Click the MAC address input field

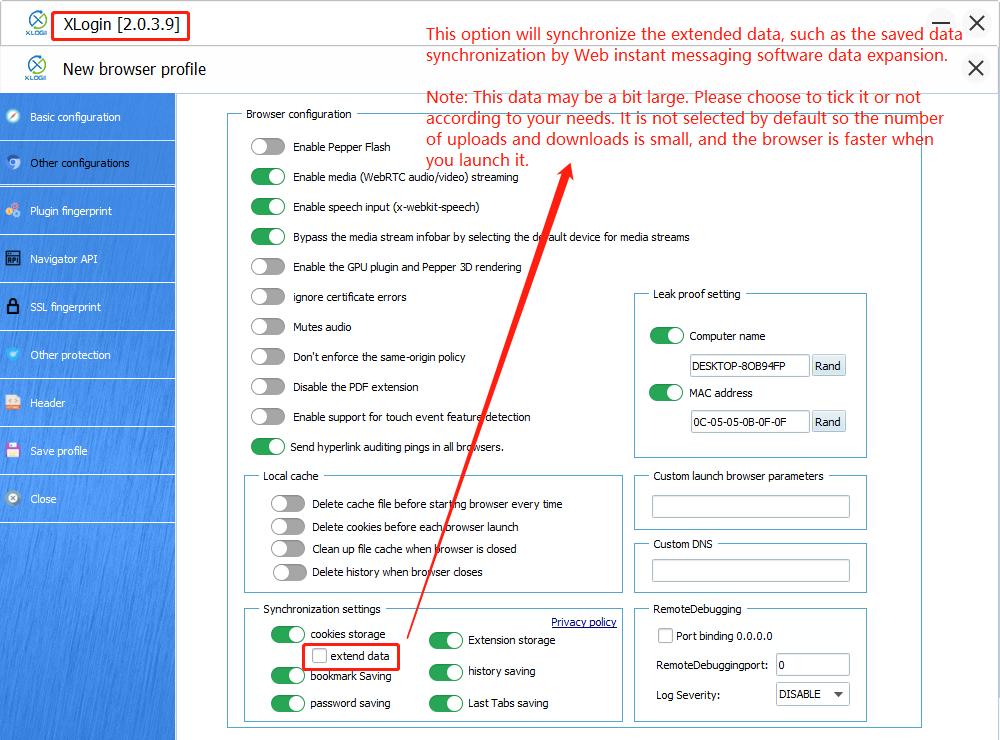click(x=750, y=422)
